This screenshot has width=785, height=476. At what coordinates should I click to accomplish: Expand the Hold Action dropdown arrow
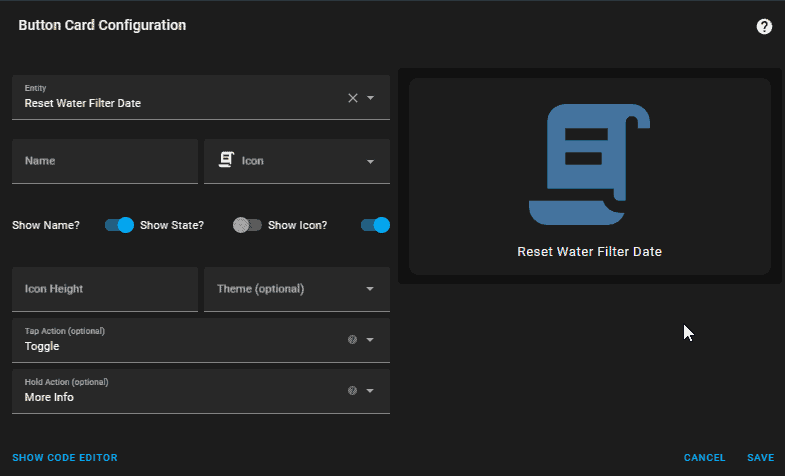coord(370,390)
